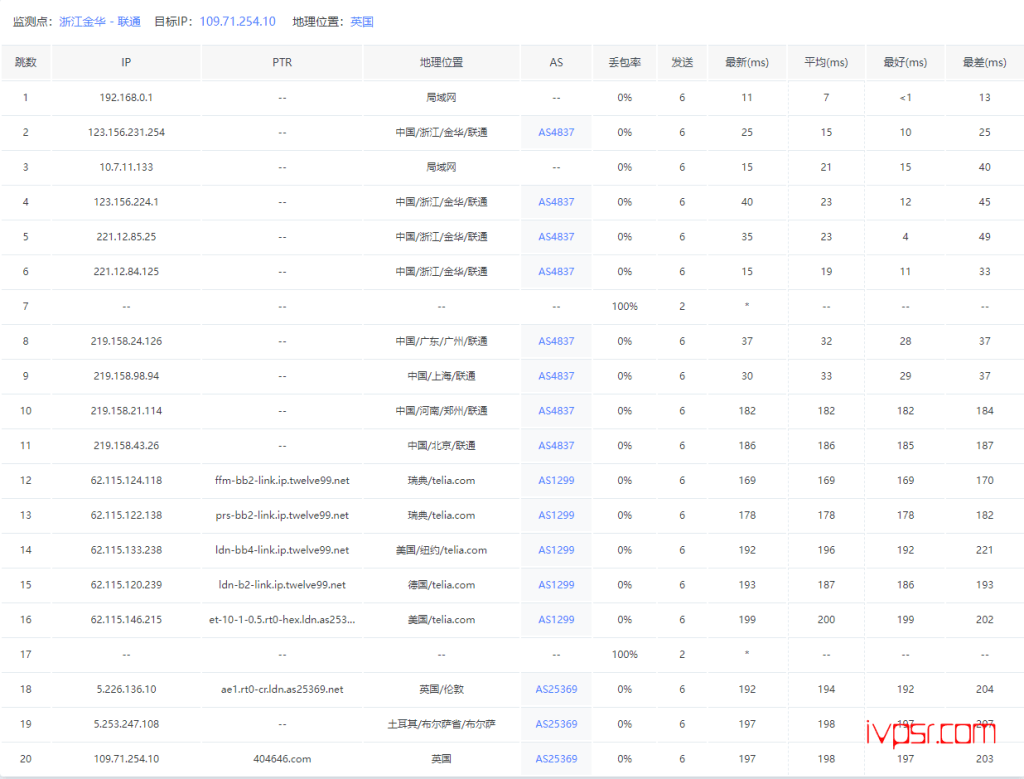Screen dimensions: 1024x779
Task: Select the PTR entry 404646.com
Action: coord(282,759)
